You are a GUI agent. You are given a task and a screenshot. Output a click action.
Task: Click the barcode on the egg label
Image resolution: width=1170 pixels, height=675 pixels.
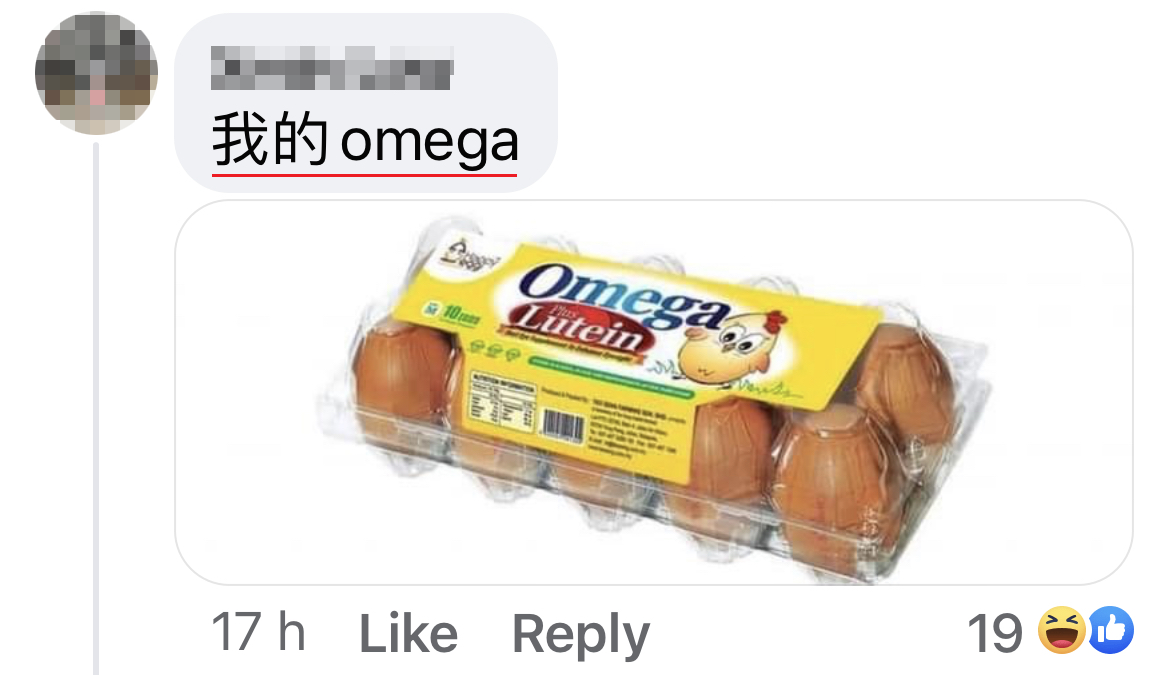(563, 424)
